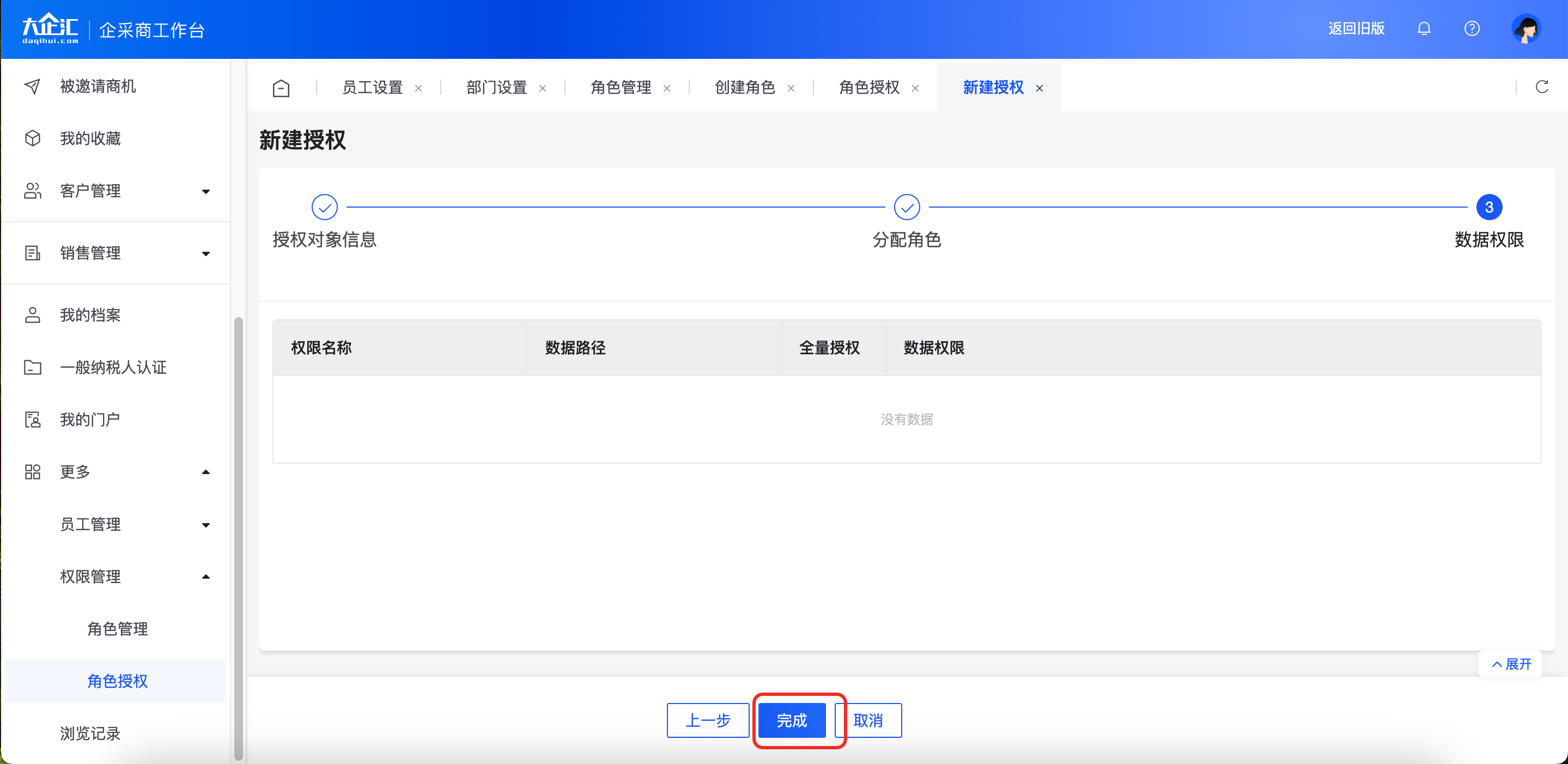The height and width of the screenshot is (764, 1568).
Task: Switch to the 部门设置 tab
Action: pos(496,88)
